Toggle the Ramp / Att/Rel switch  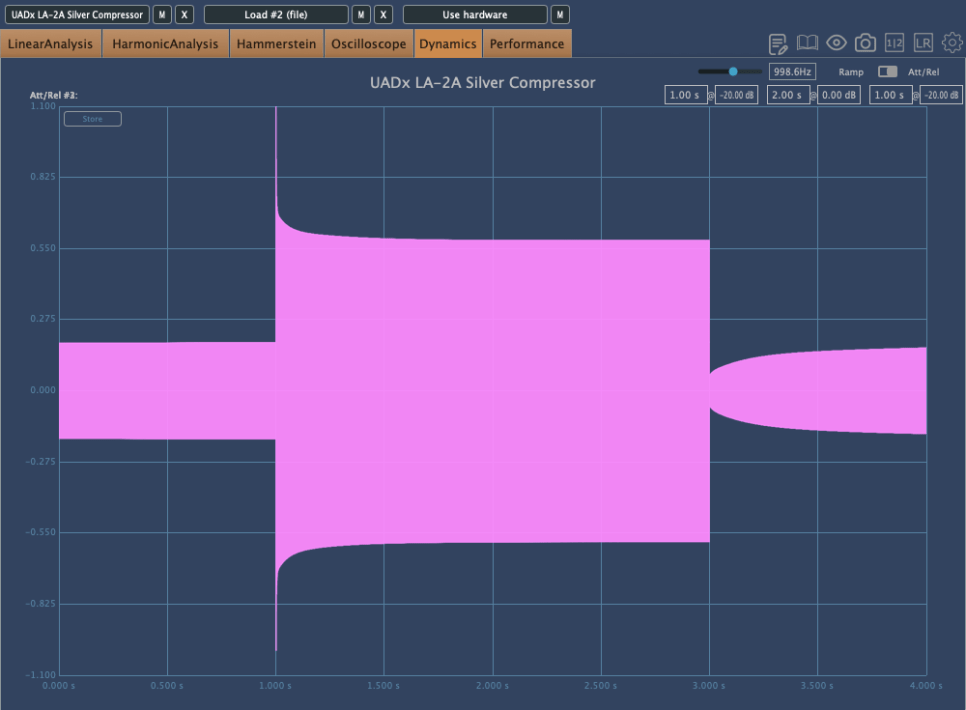pyautogui.click(x=887, y=72)
